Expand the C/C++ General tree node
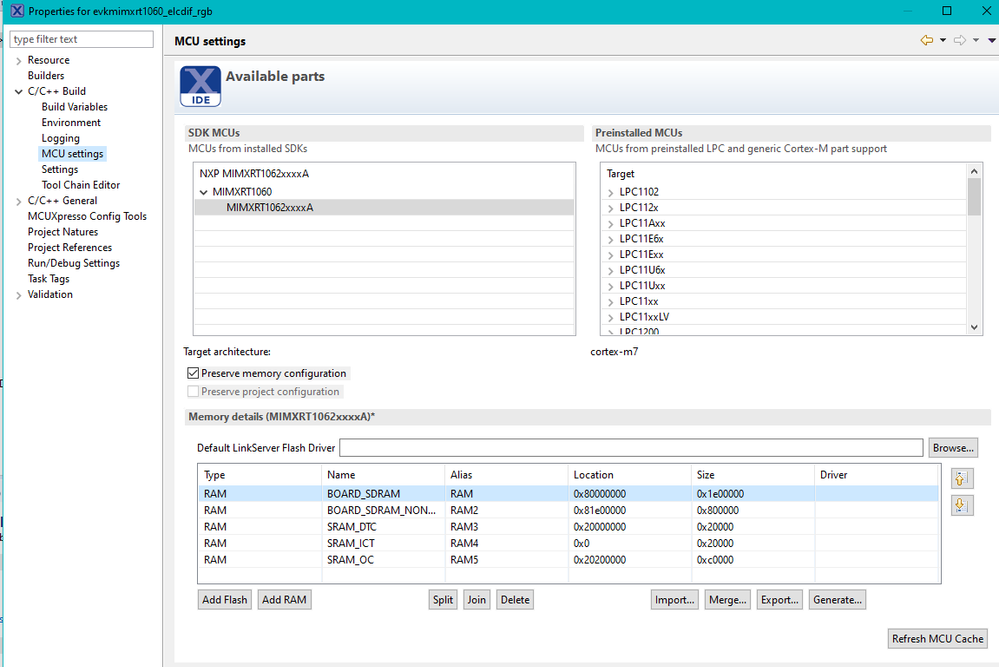 point(18,201)
